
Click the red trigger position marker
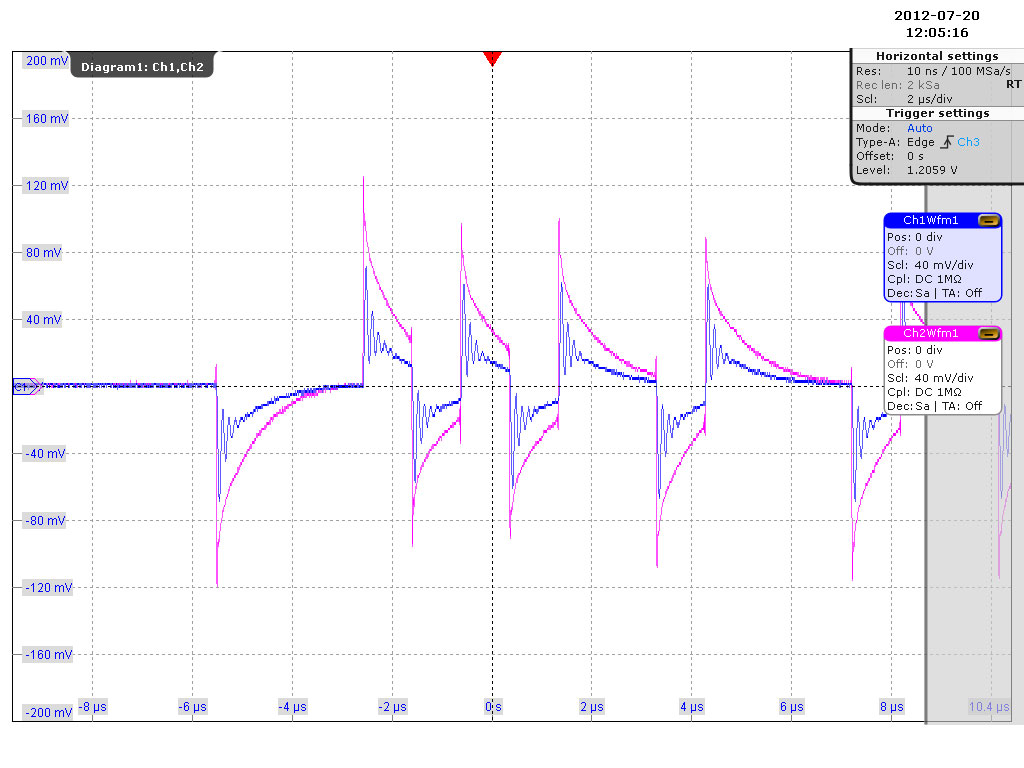[491, 58]
